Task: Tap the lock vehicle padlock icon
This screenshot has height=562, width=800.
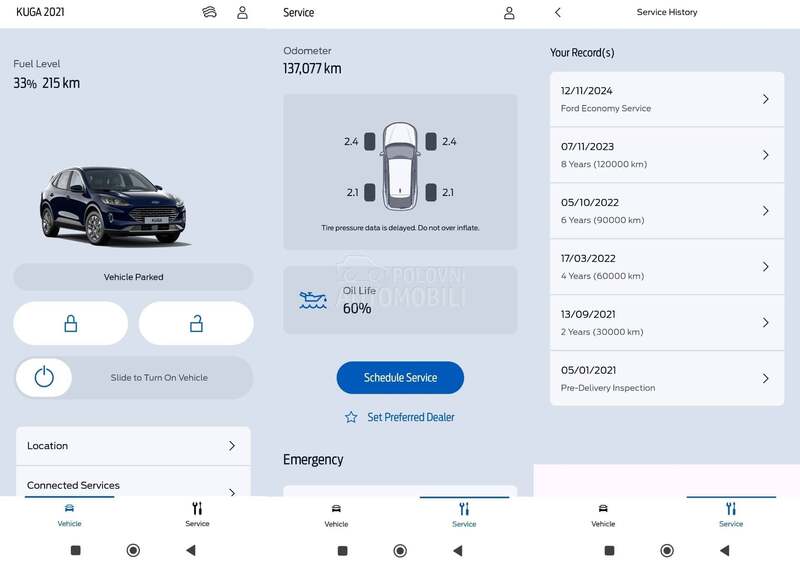Action: pyautogui.click(x=70, y=323)
